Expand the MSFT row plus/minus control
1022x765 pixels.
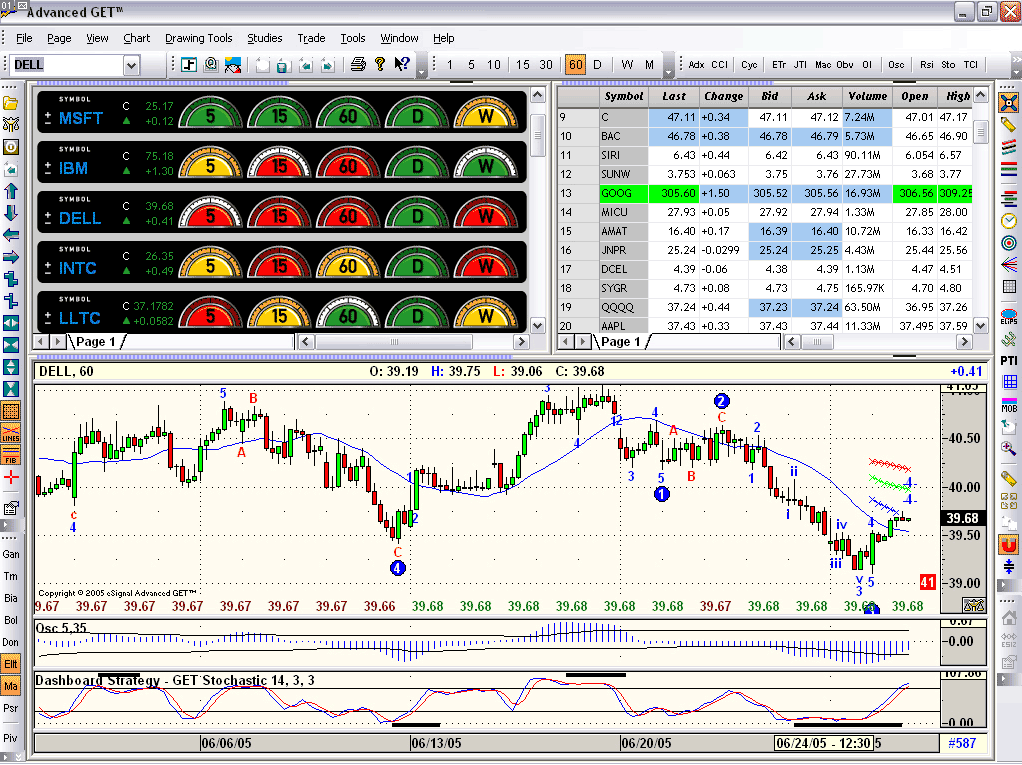pyautogui.click(x=48, y=118)
